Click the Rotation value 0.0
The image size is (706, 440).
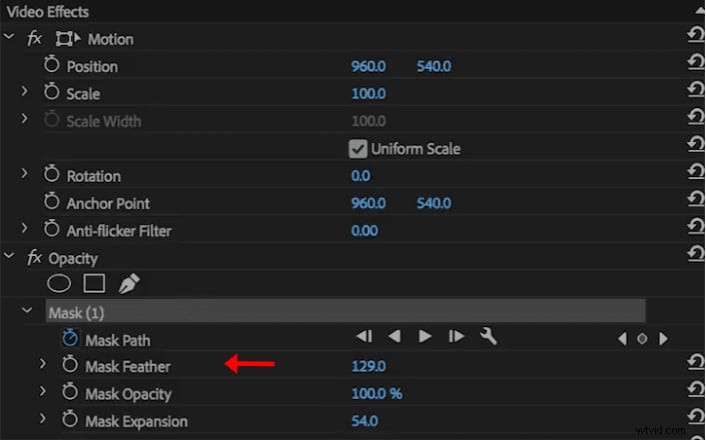click(361, 176)
